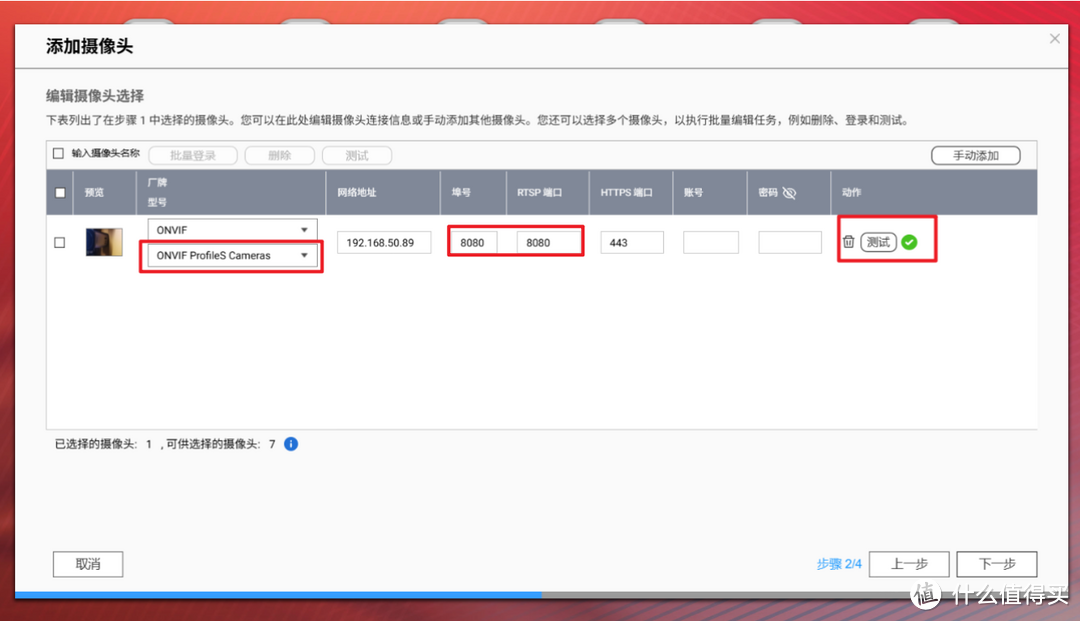Viewport: 1080px width, 621px height.
Task: Click the green success checkmark in the 动作 column
Action: 907,240
